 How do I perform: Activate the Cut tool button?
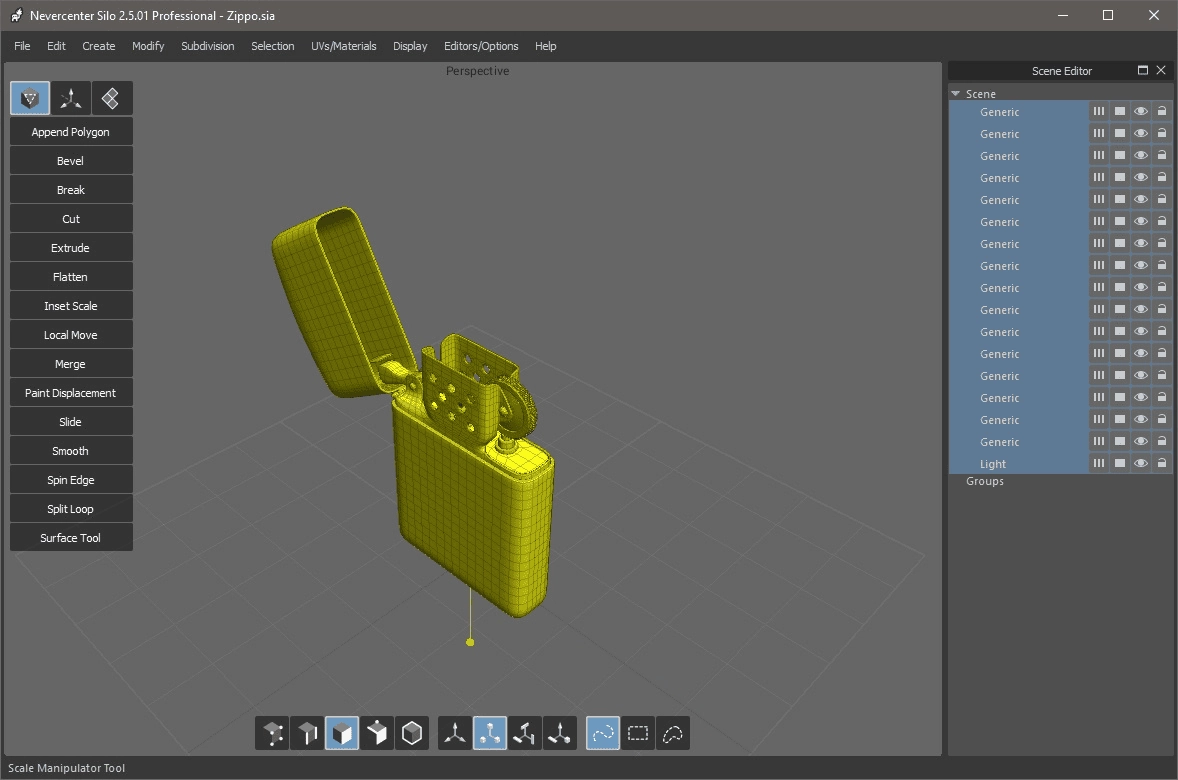click(x=71, y=219)
